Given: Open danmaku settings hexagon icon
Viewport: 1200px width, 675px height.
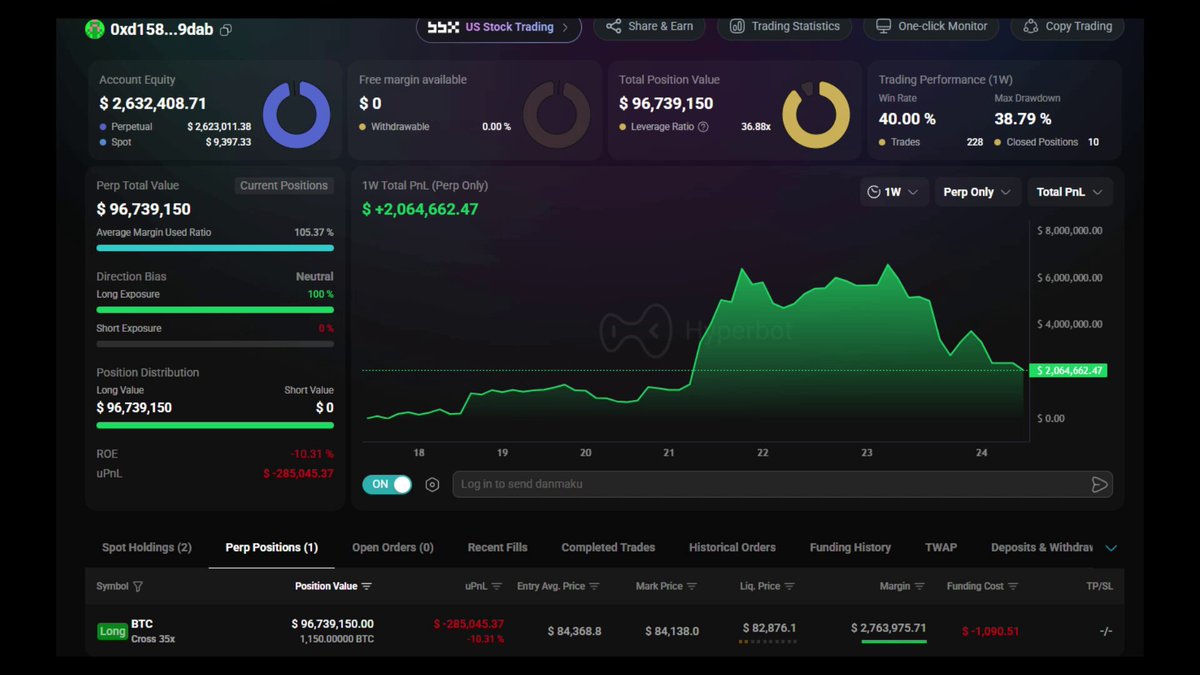Looking at the screenshot, I should (432, 485).
